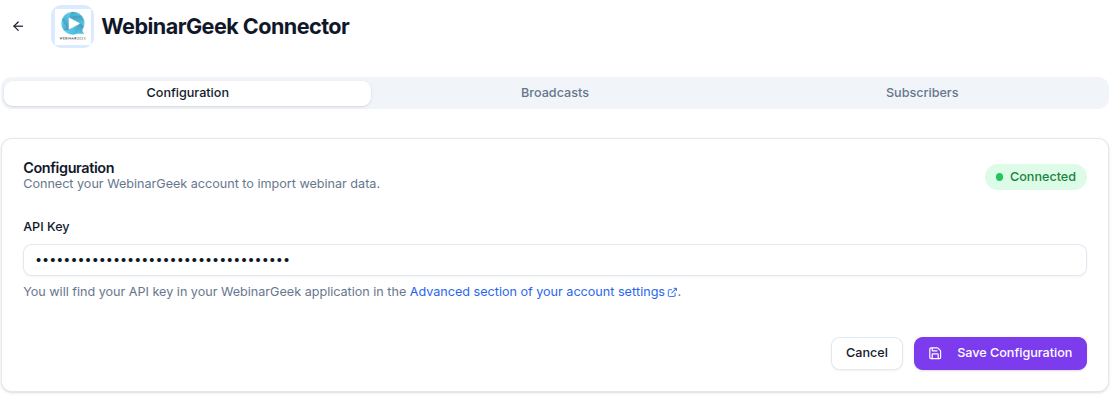Open the Subscribers tab
The image size is (1116, 403).
pyautogui.click(x=922, y=93)
